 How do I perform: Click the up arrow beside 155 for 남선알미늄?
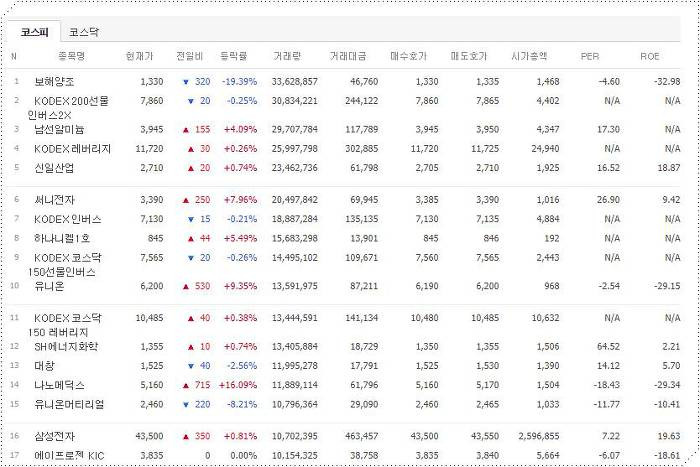[x=186, y=130]
